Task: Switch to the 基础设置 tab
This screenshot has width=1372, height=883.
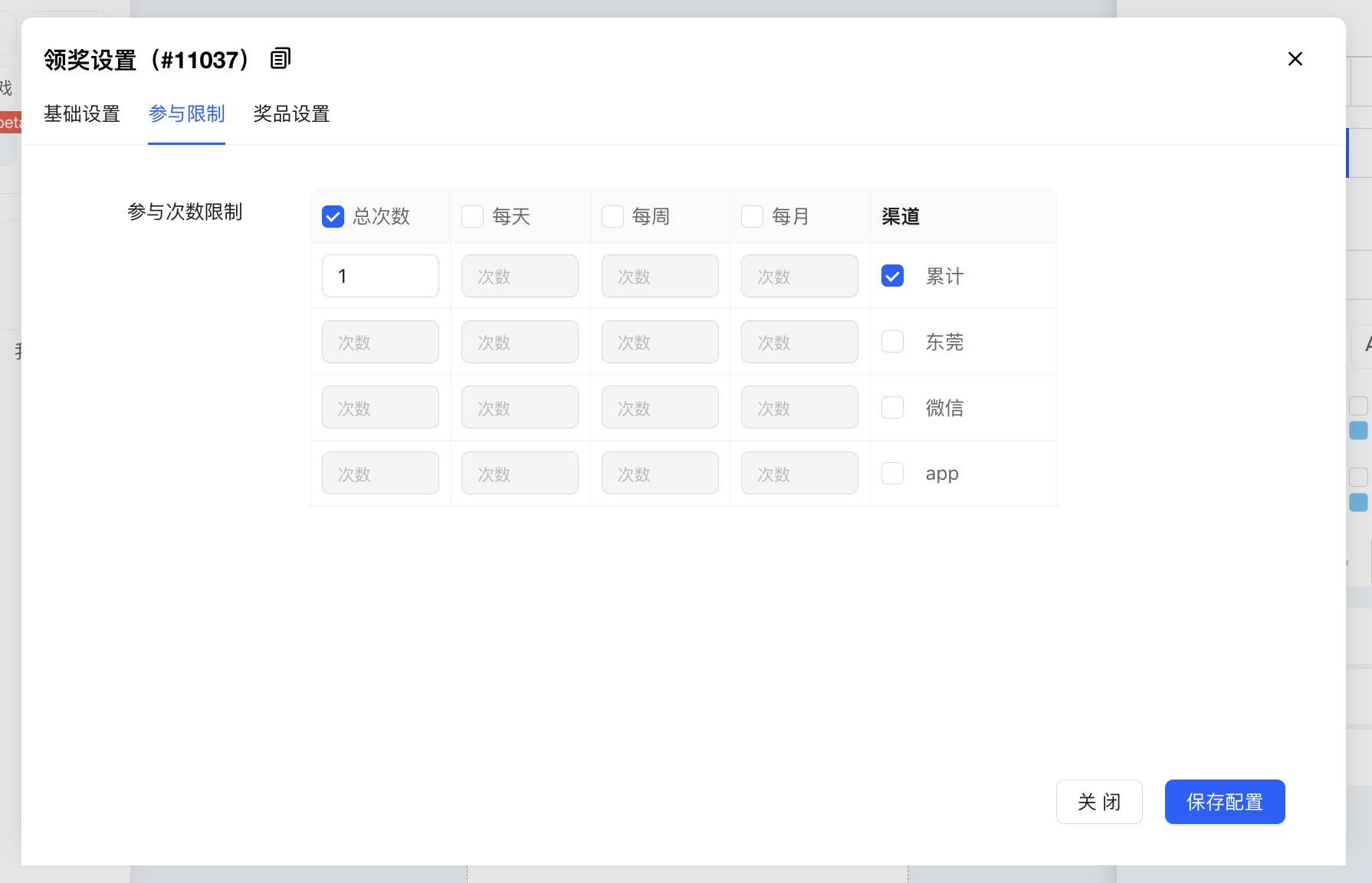Action: coord(82,114)
